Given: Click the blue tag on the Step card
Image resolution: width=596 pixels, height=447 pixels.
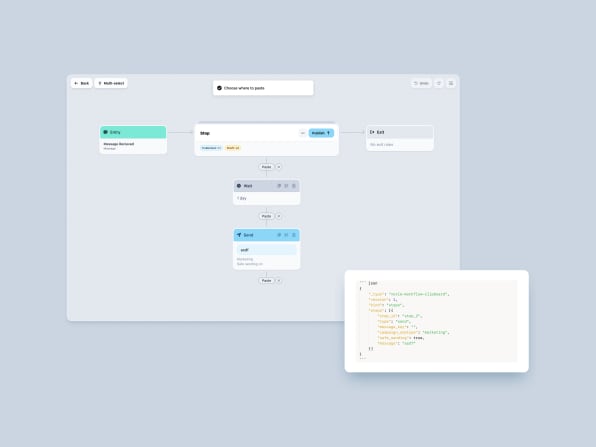Looking at the screenshot, I should coord(211,148).
